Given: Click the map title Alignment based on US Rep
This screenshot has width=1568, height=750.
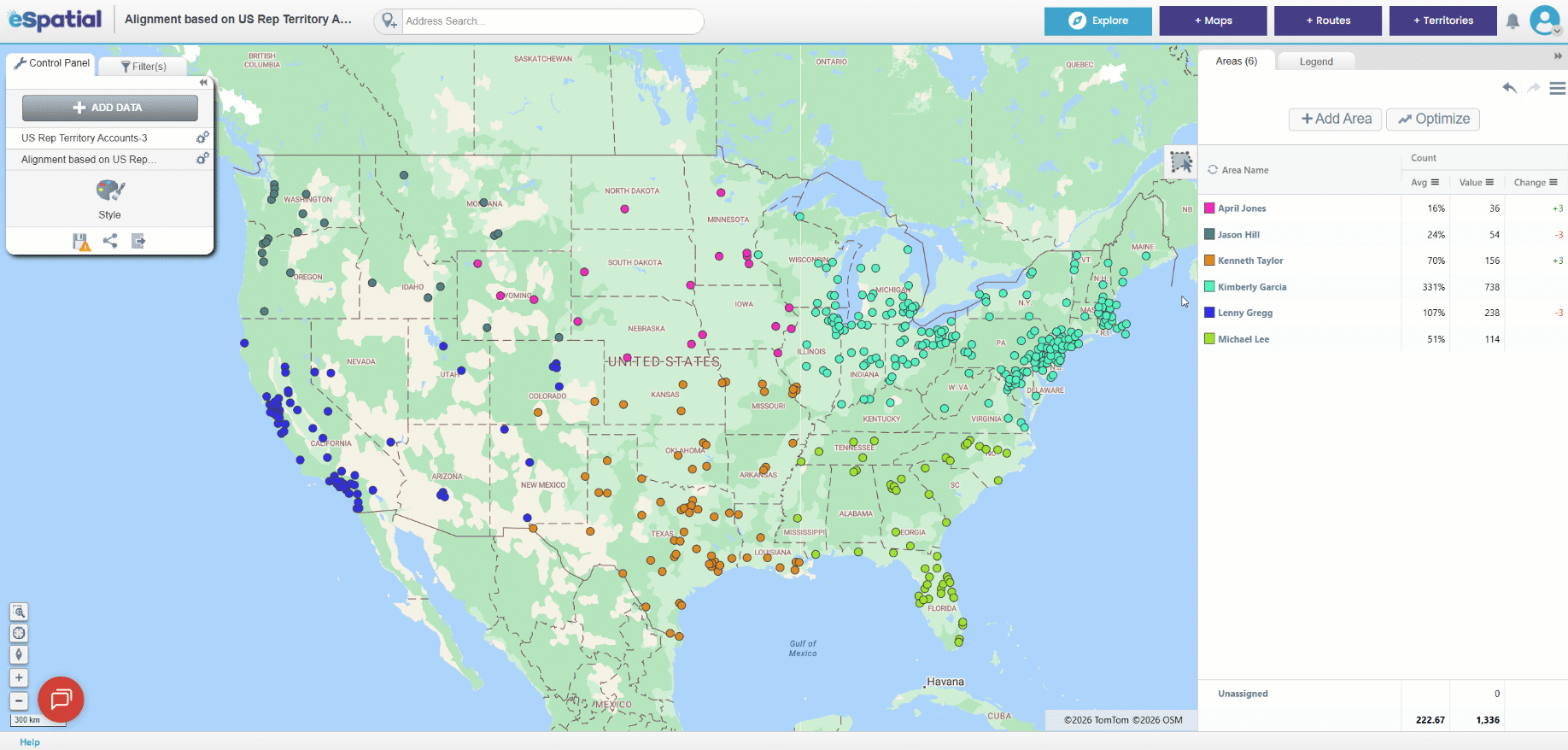Looking at the screenshot, I should tap(238, 19).
